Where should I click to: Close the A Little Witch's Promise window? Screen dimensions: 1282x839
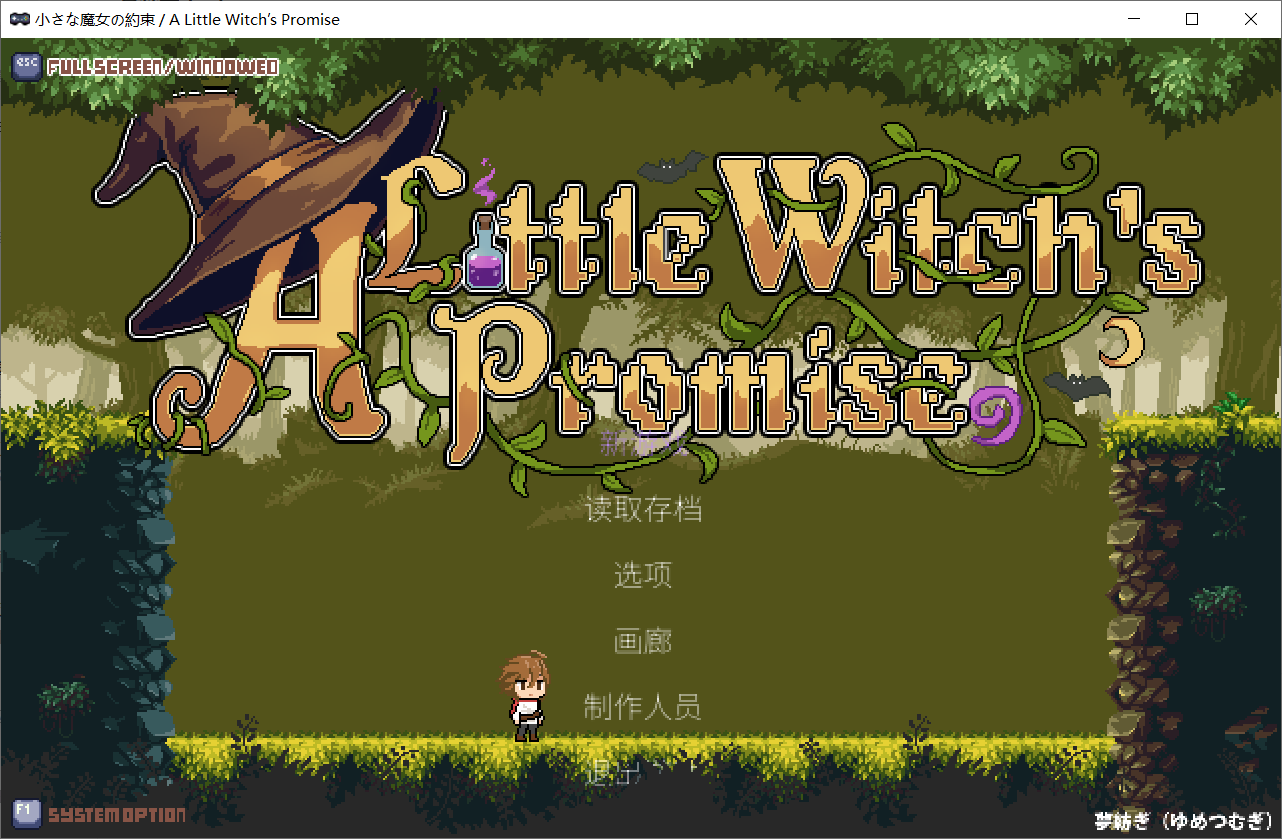1251,19
